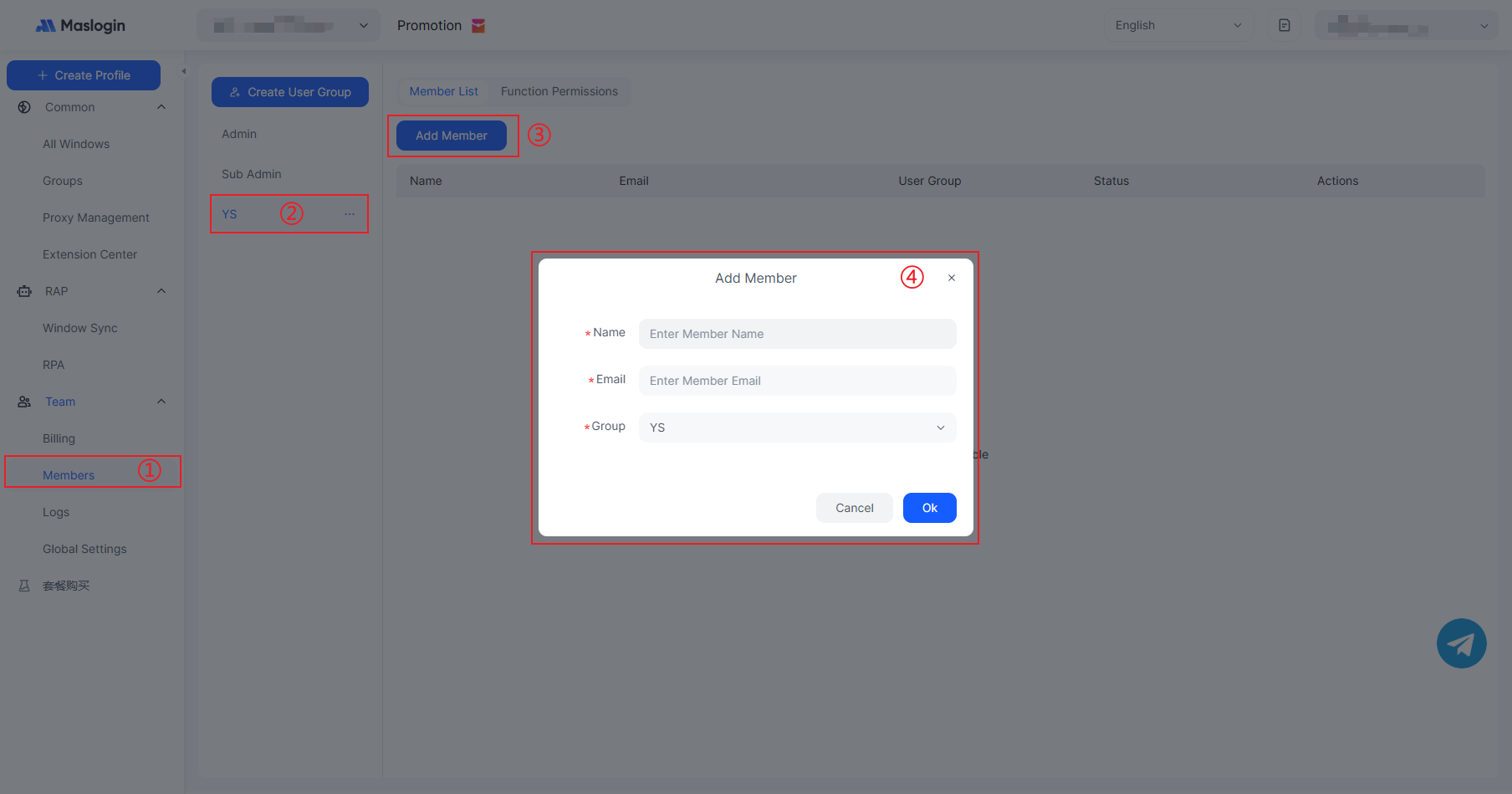Collapse the sidebar with the arrow handle
Image resolution: width=1512 pixels, height=794 pixels.
click(x=184, y=71)
